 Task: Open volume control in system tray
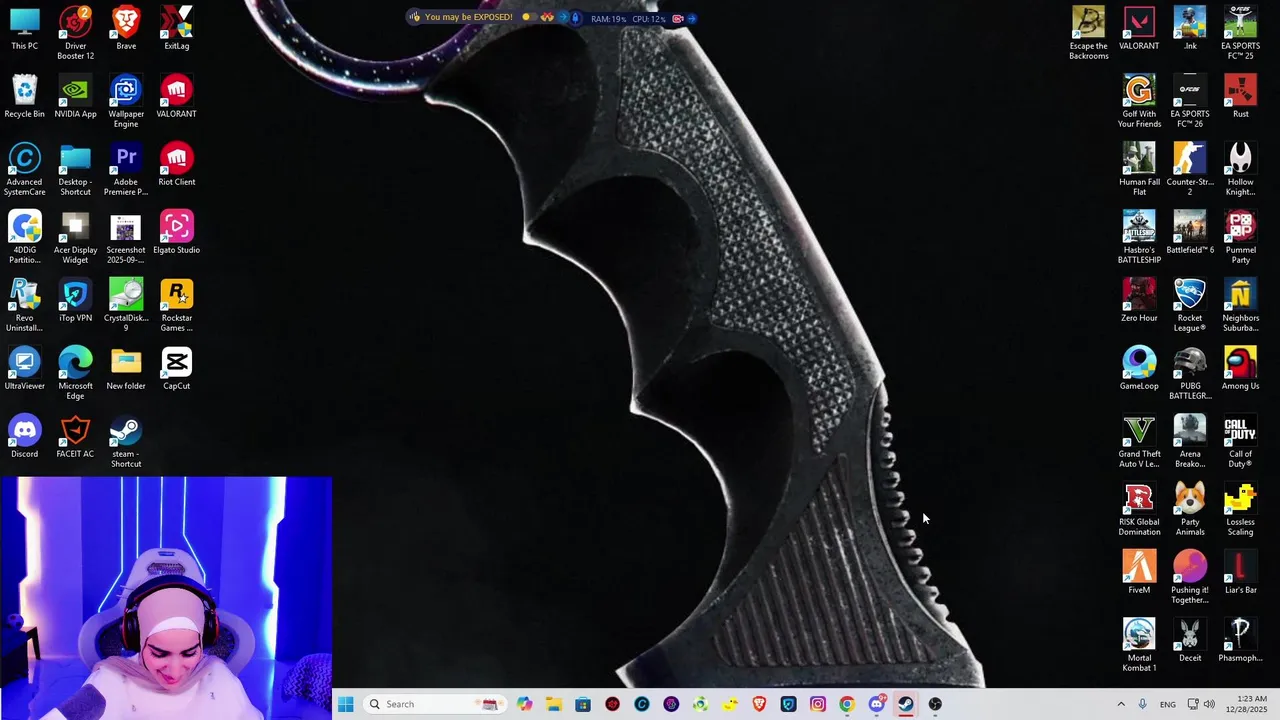coord(1209,704)
